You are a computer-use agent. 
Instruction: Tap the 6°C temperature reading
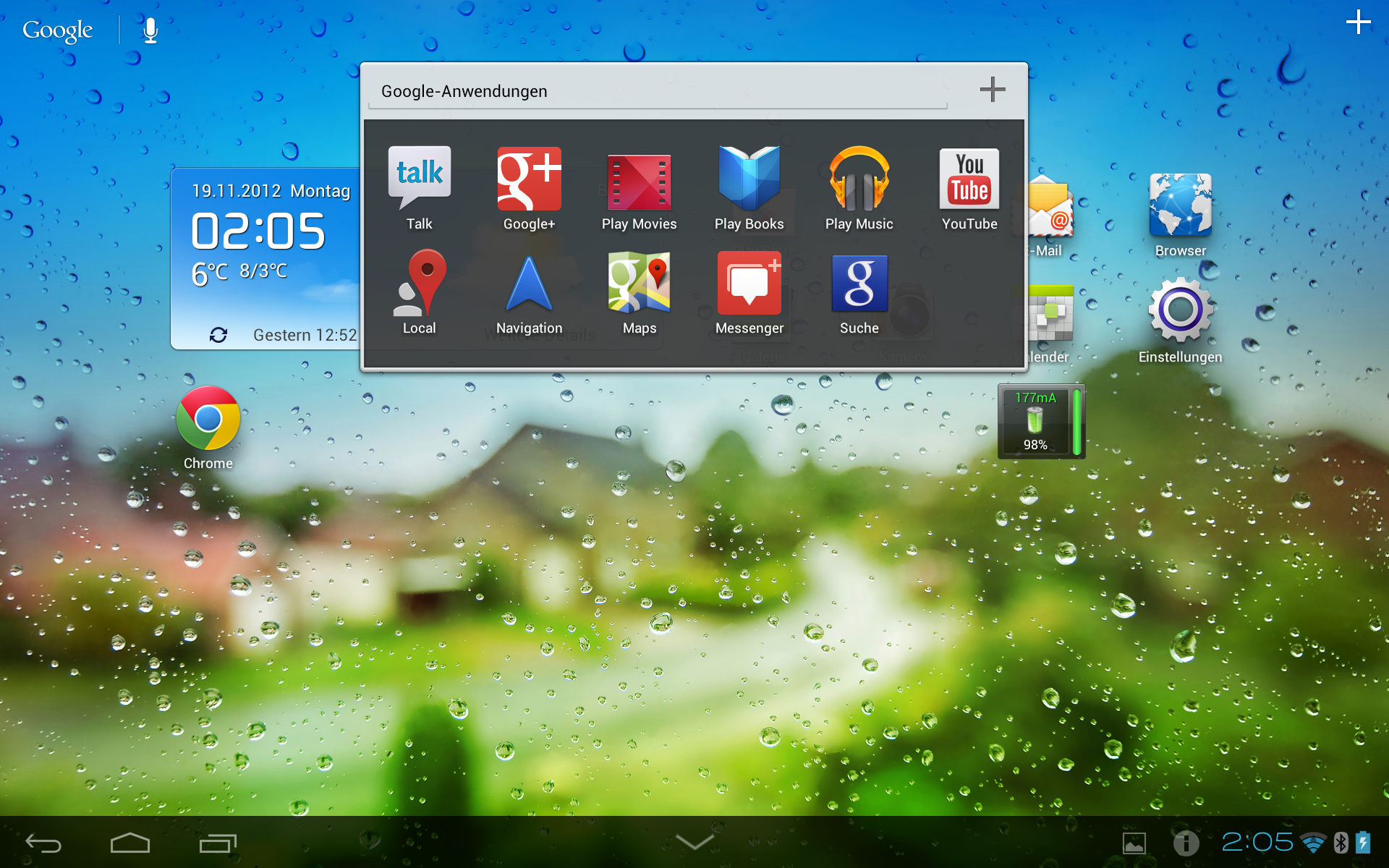point(210,273)
